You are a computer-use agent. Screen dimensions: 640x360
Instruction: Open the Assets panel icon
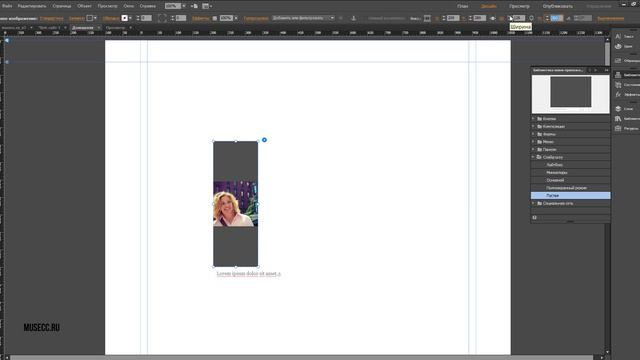click(x=618, y=128)
